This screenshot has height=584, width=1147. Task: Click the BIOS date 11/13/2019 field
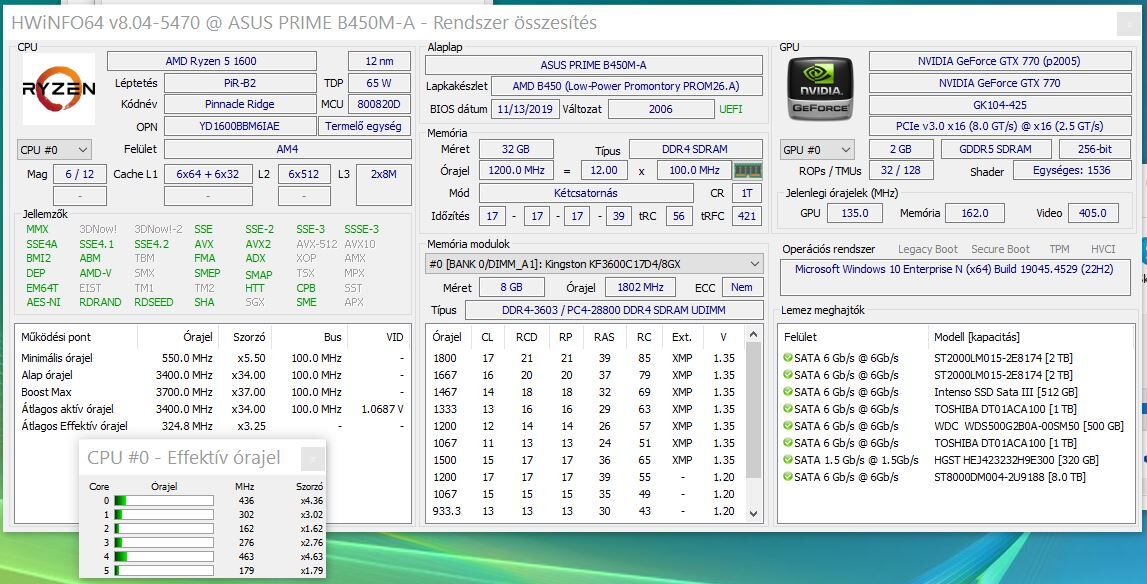click(x=524, y=109)
